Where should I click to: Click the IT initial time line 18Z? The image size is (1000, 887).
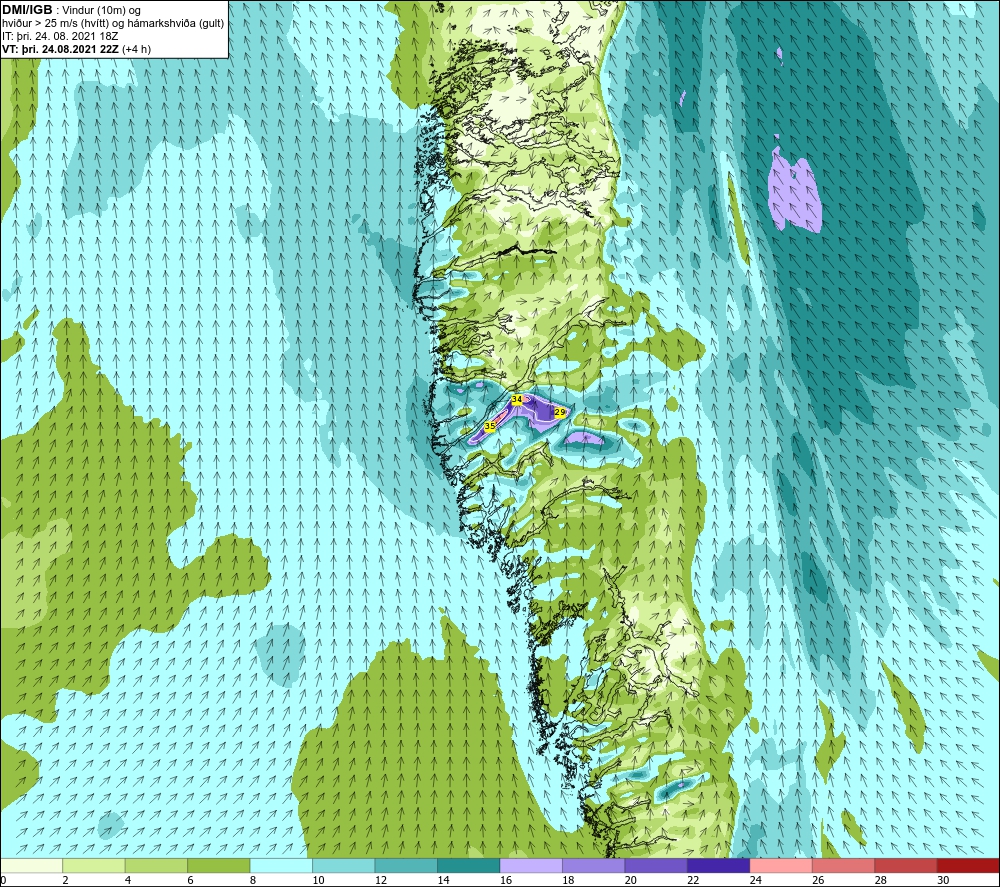tap(60, 36)
